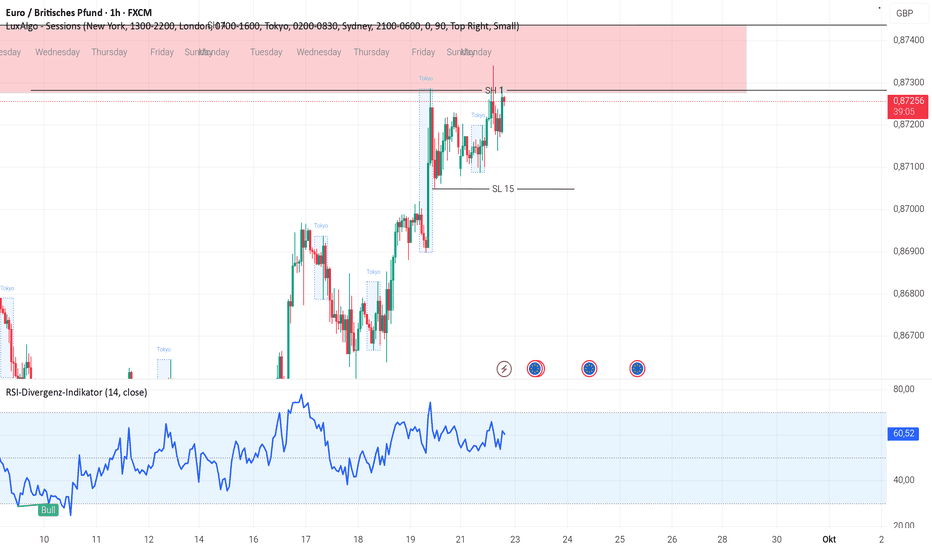Click the date 17 on the time axis

(306, 539)
